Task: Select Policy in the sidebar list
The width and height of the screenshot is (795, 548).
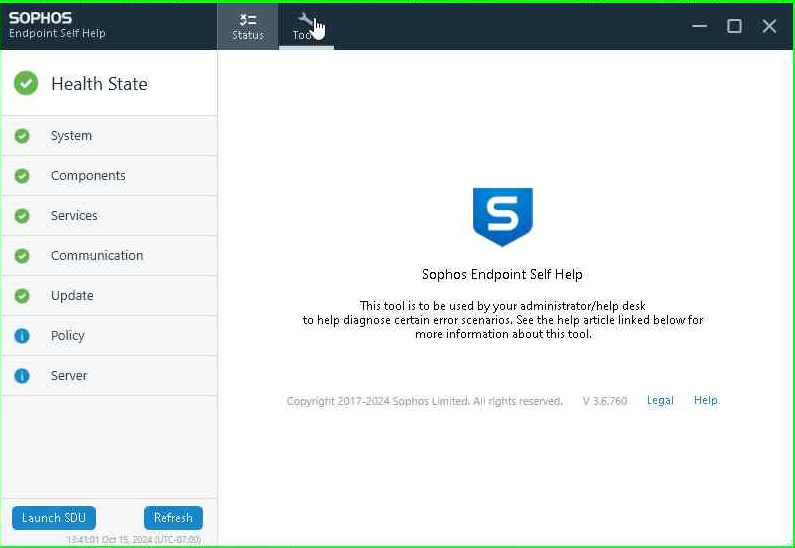Action: click(x=68, y=336)
